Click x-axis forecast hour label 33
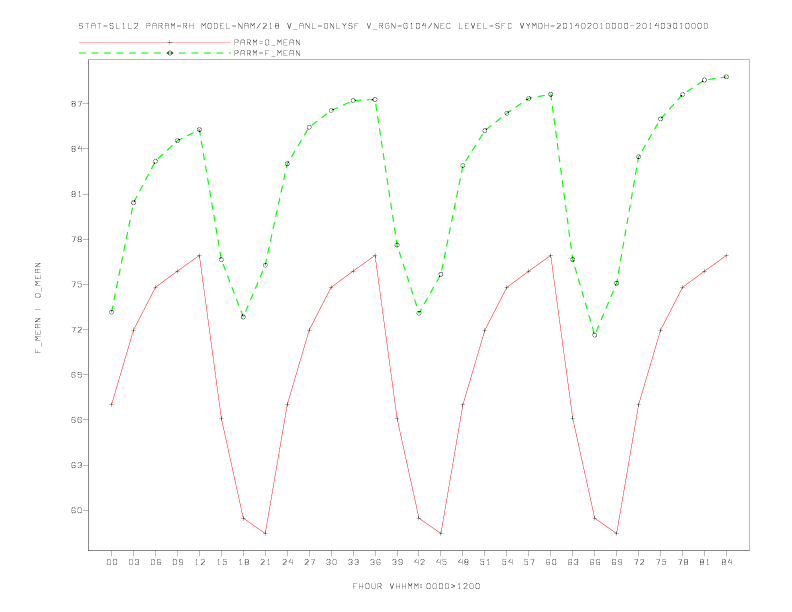Viewport: 792px width, 612px height. pos(353,562)
